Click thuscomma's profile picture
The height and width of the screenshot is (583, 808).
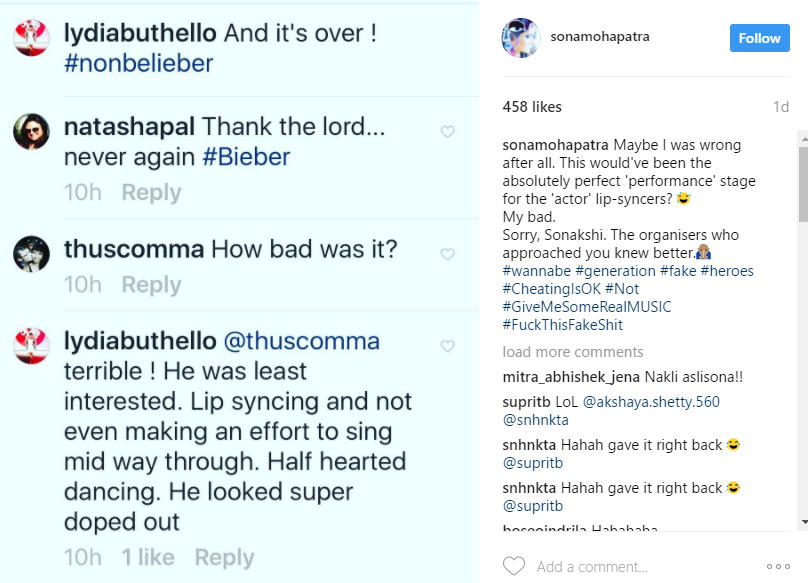pos(31,253)
